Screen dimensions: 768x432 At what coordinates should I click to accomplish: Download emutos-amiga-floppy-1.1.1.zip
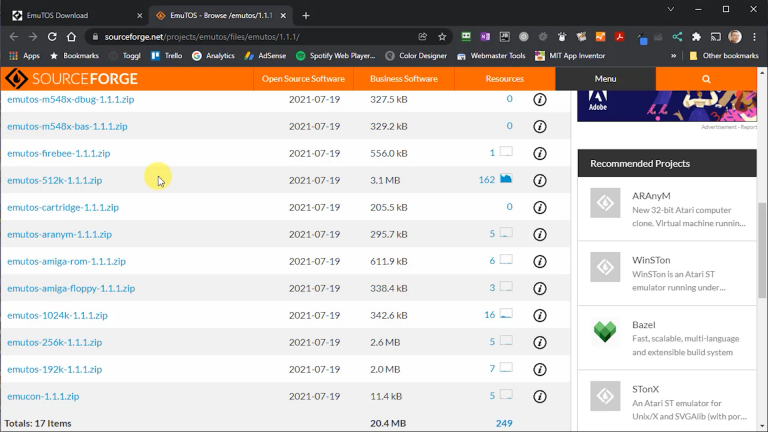[71, 288]
